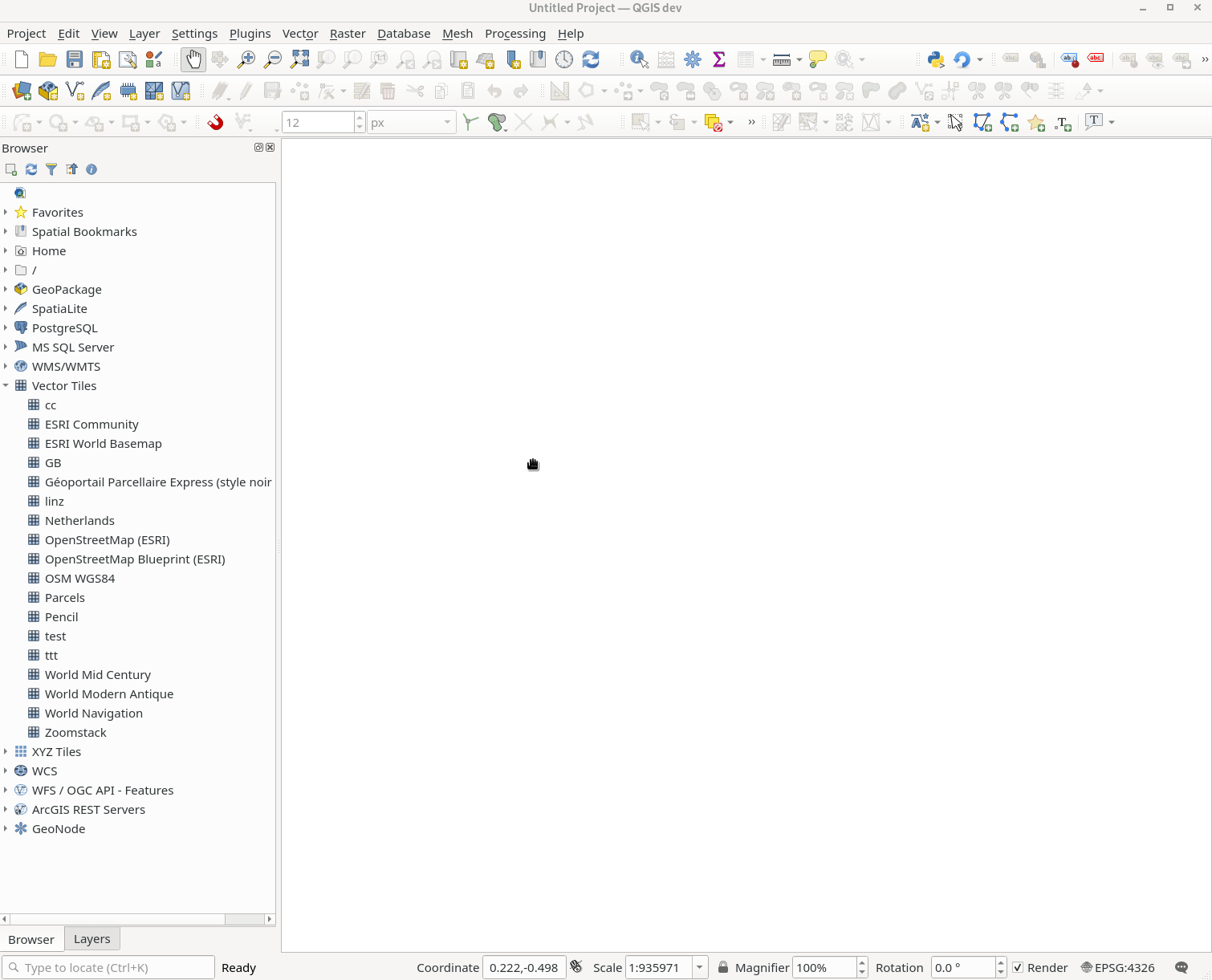Image resolution: width=1212 pixels, height=980 pixels.
Task: Toggle the scale lock padlock
Action: [722, 967]
